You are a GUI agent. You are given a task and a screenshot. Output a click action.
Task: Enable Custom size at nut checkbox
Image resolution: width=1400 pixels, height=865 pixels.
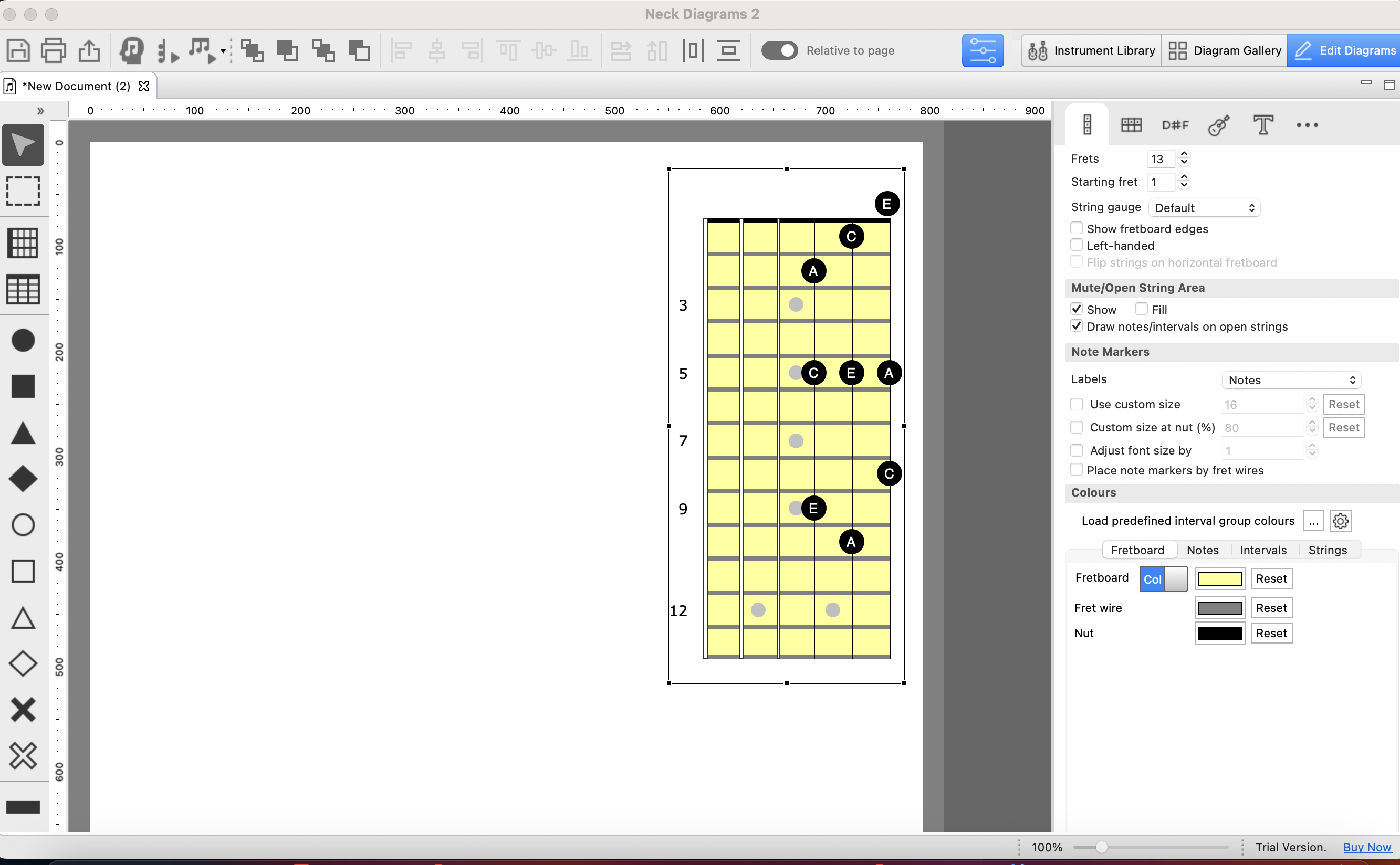click(x=1077, y=427)
